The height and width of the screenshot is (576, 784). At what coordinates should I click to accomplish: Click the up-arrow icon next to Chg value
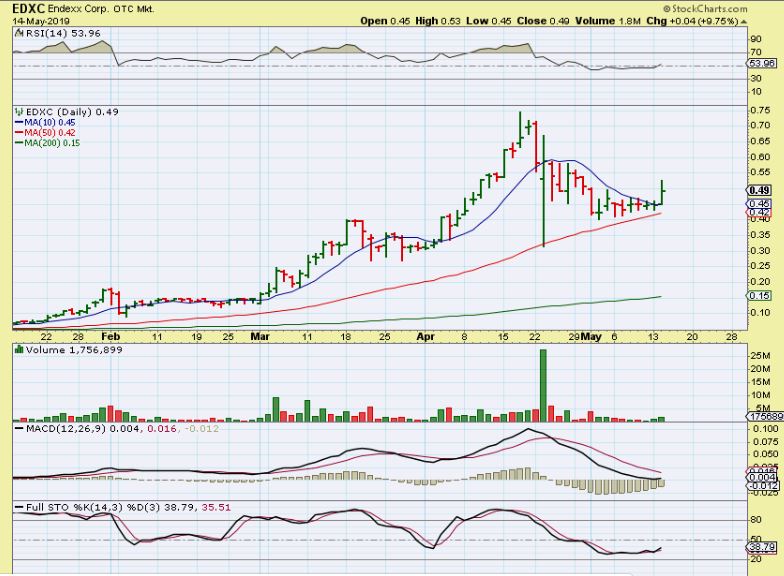point(744,22)
